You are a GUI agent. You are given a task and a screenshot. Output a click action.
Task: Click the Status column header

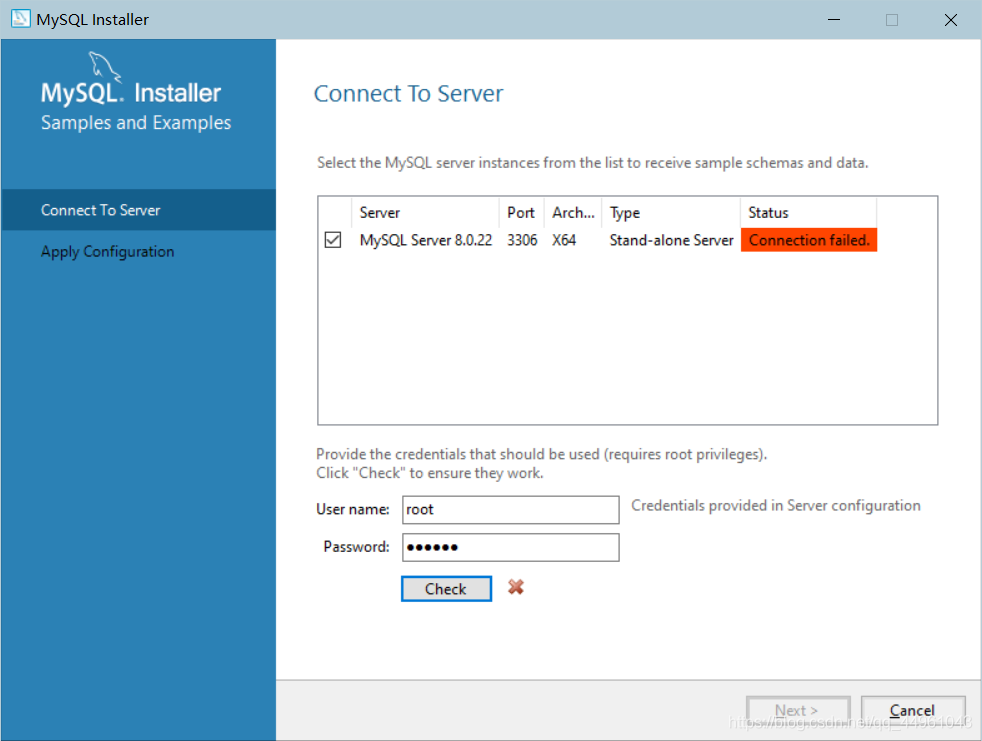[x=809, y=212]
